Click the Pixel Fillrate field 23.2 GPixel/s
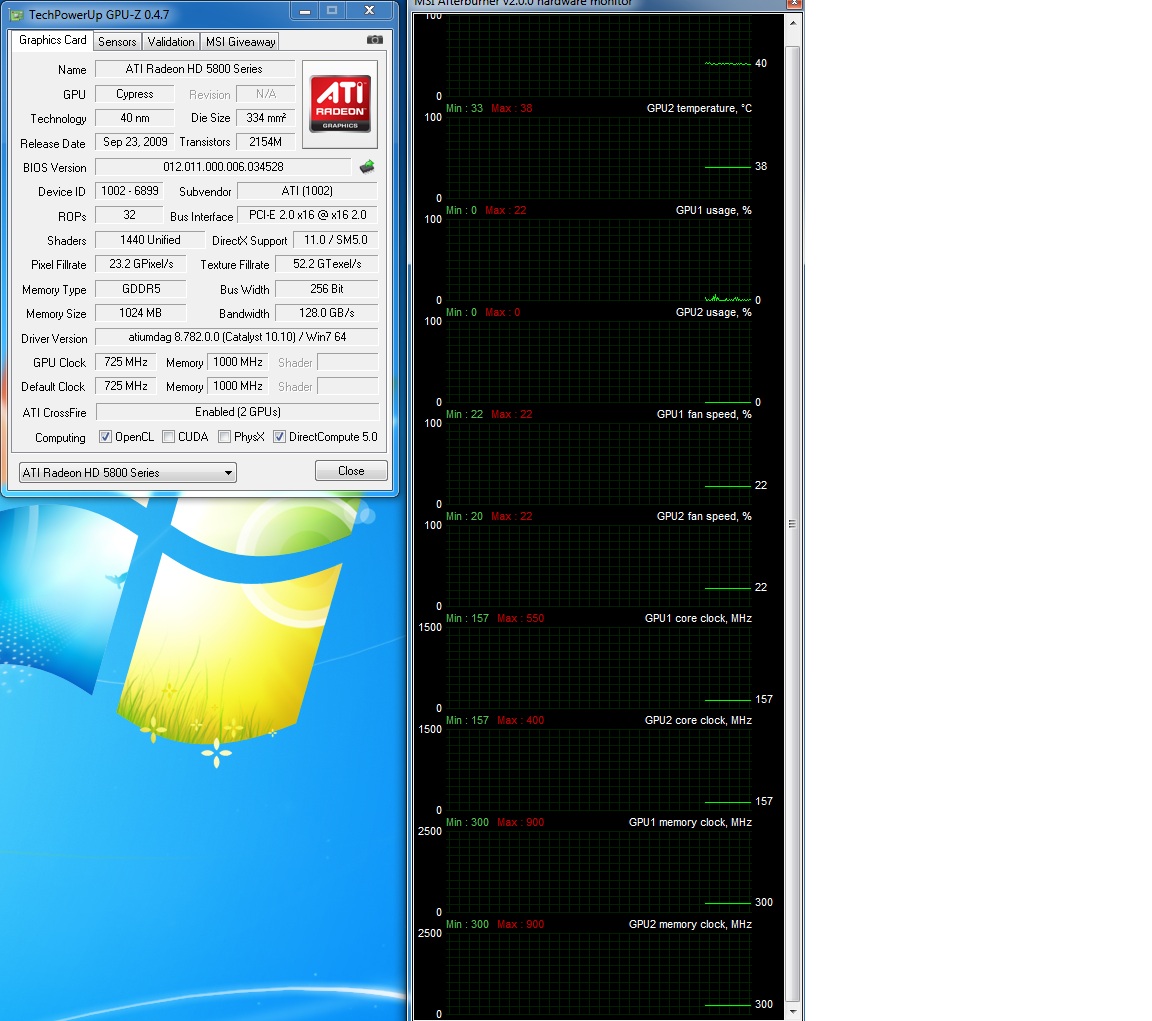Image resolution: width=1152 pixels, height=1021 pixels. (x=141, y=264)
